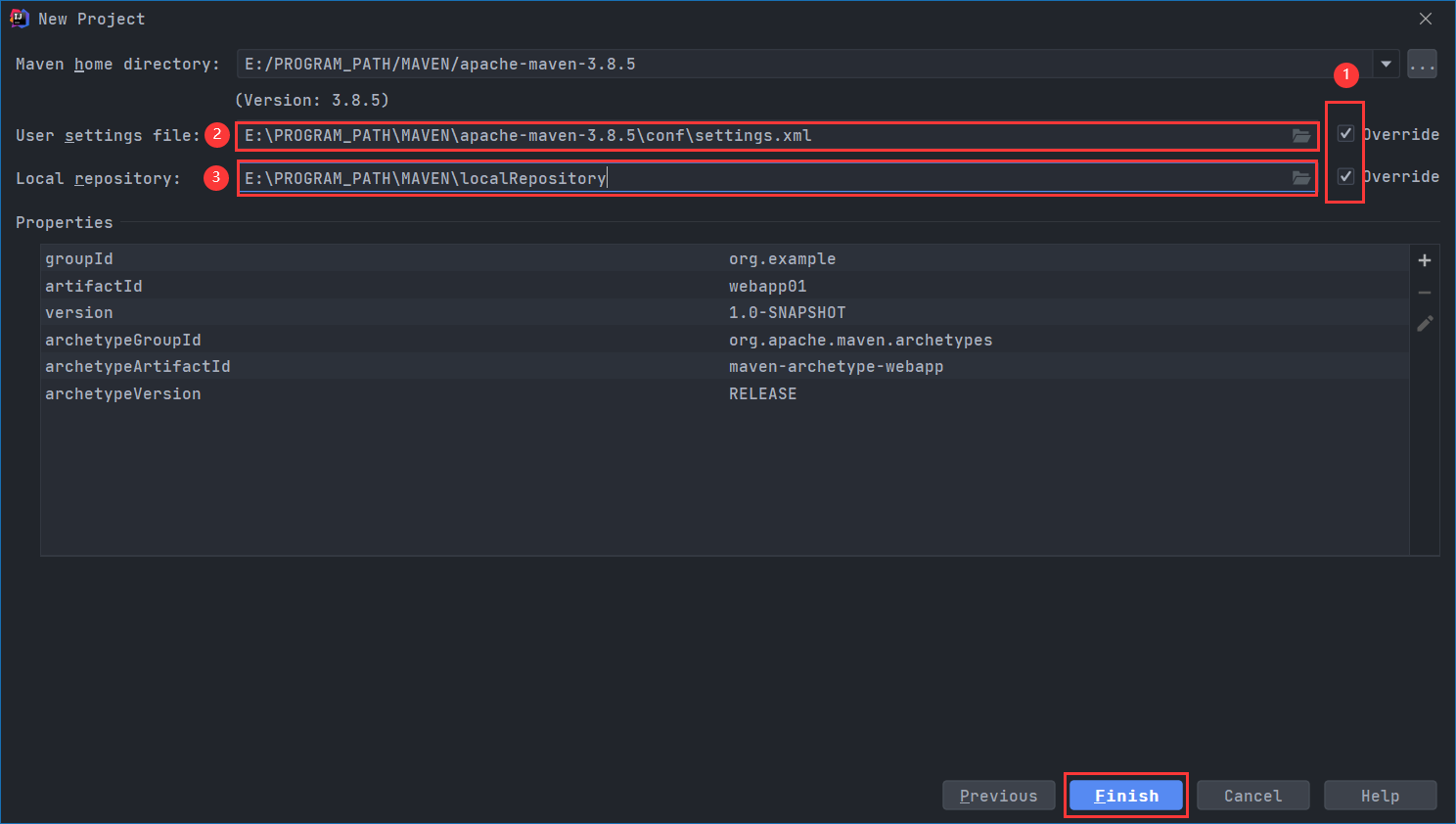The image size is (1456, 824).
Task: Browse Maven home directory with ellipsis button
Action: tap(1422, 65)
